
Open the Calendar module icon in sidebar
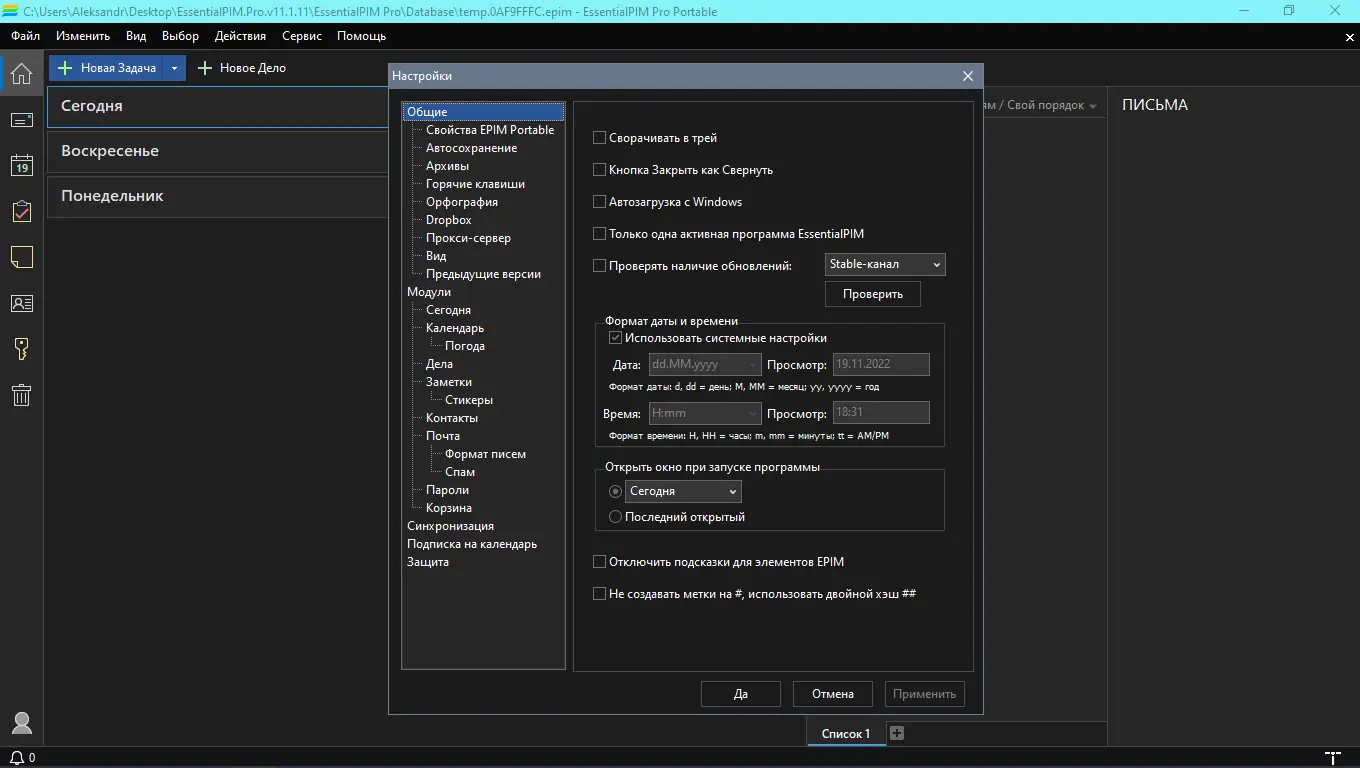[x=21, y=166]
